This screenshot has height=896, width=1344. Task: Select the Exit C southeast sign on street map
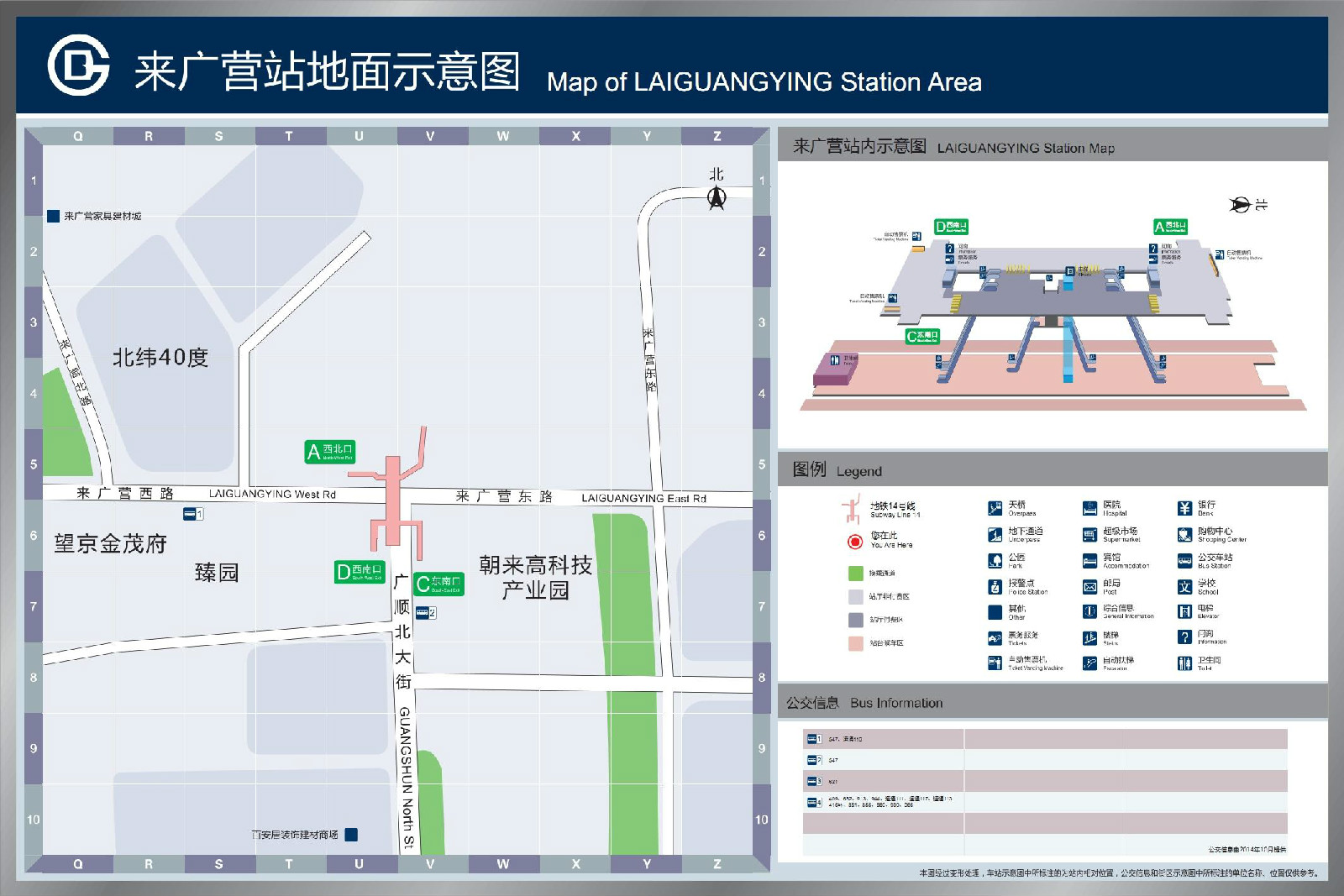[x=438, y=584]
